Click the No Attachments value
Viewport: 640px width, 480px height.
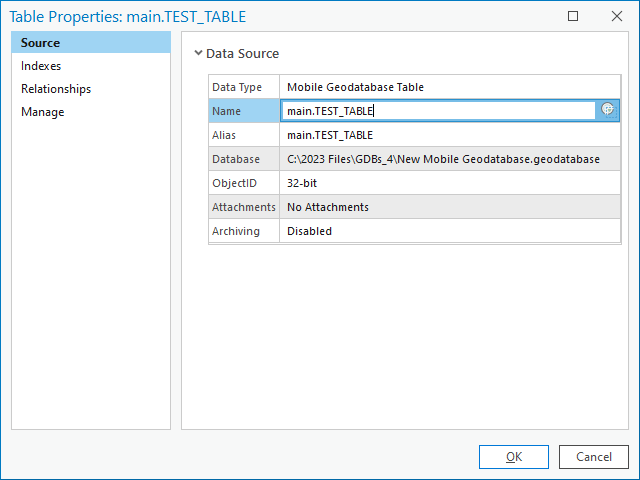[x=328, y=207]
